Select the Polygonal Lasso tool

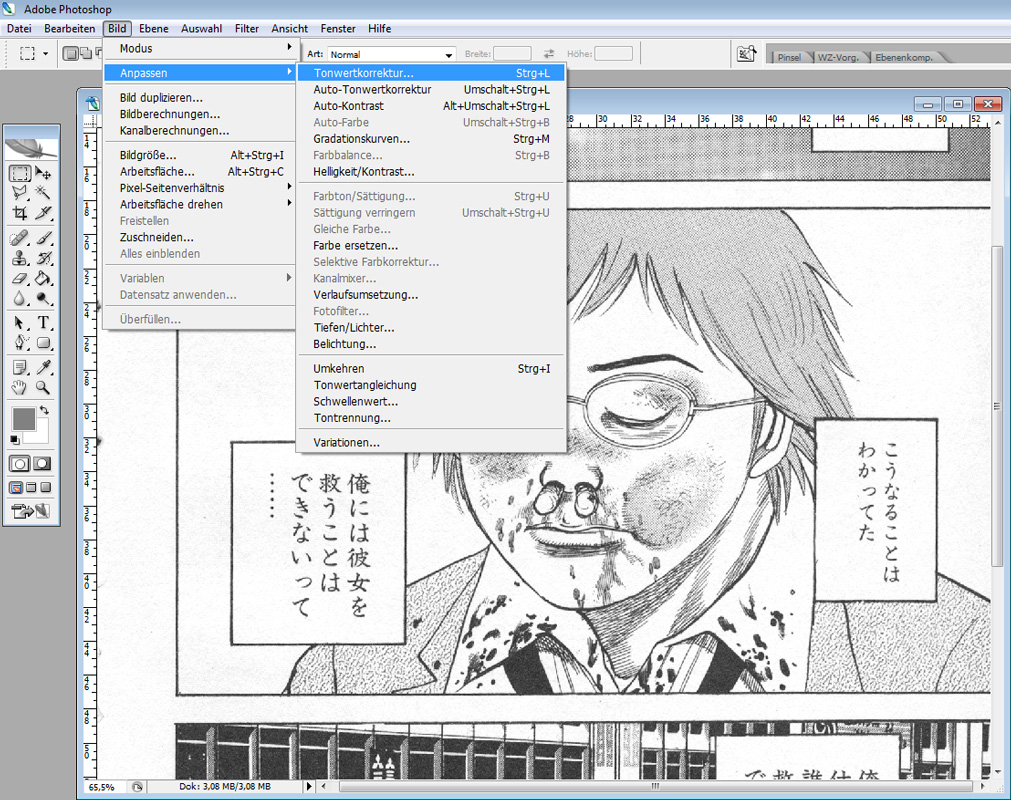tap(19, 192)
